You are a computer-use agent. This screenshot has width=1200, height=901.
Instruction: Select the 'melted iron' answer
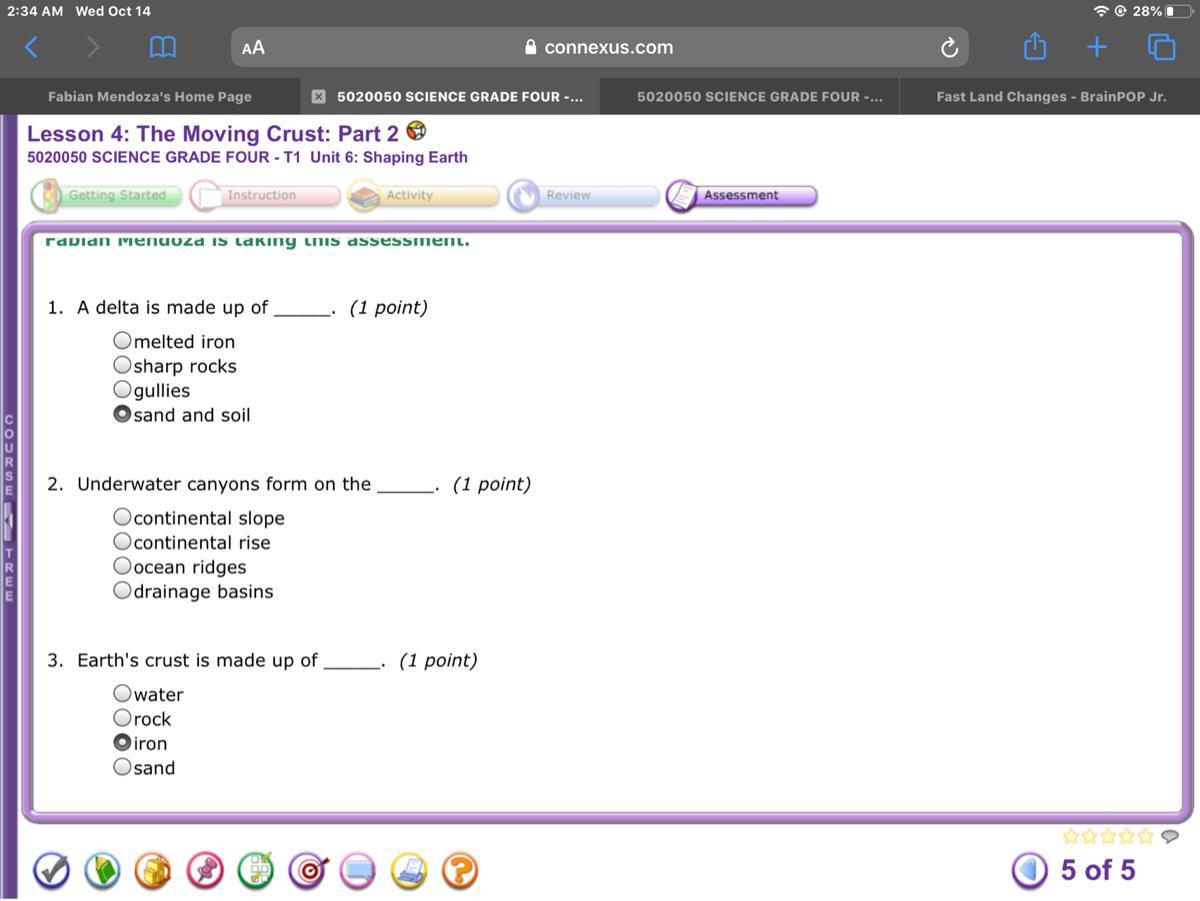[x=122, y=341]
